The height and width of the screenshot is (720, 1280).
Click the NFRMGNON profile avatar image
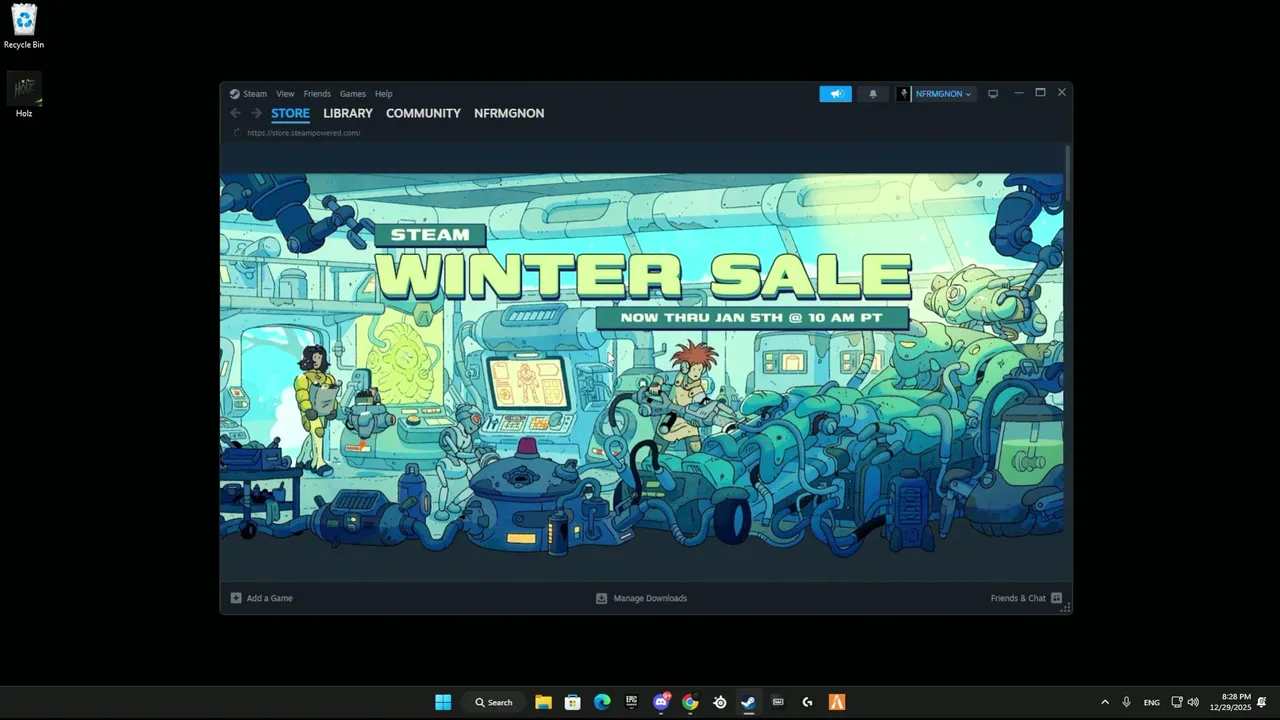[904, 93]
